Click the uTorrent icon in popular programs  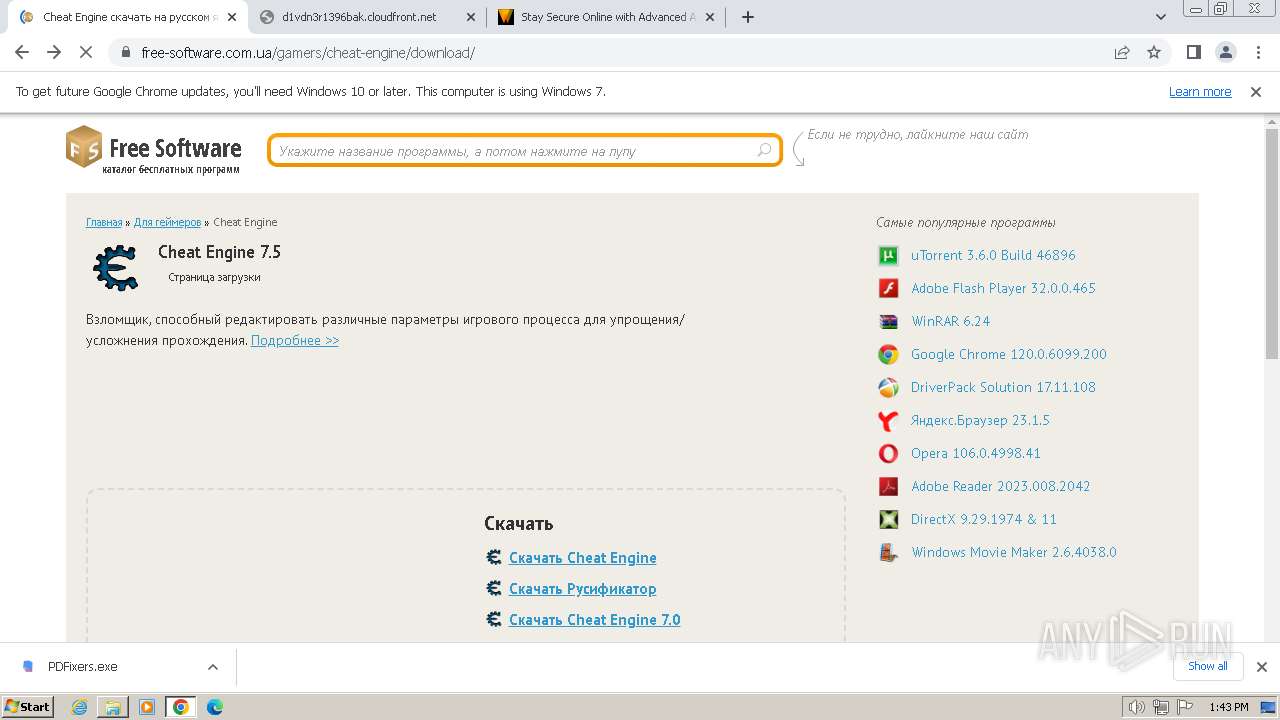(x=888, y=255)
